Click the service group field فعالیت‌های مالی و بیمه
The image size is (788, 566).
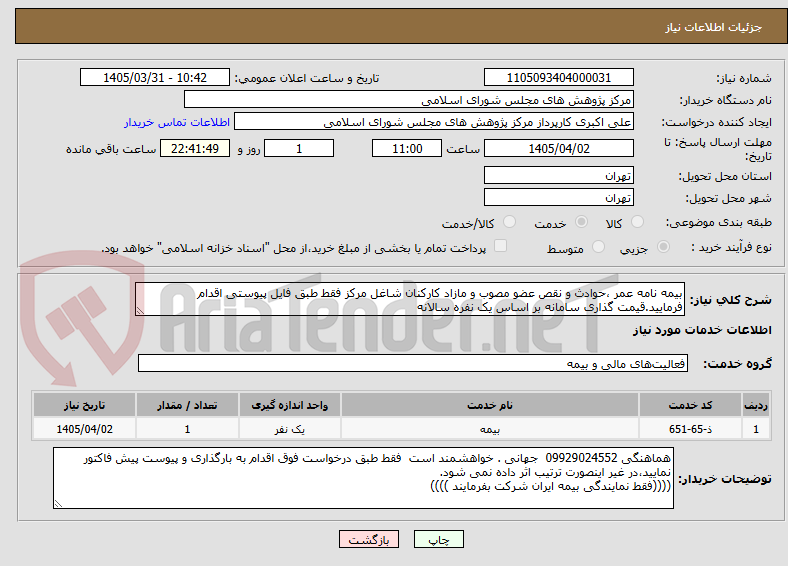click(413, 363)
